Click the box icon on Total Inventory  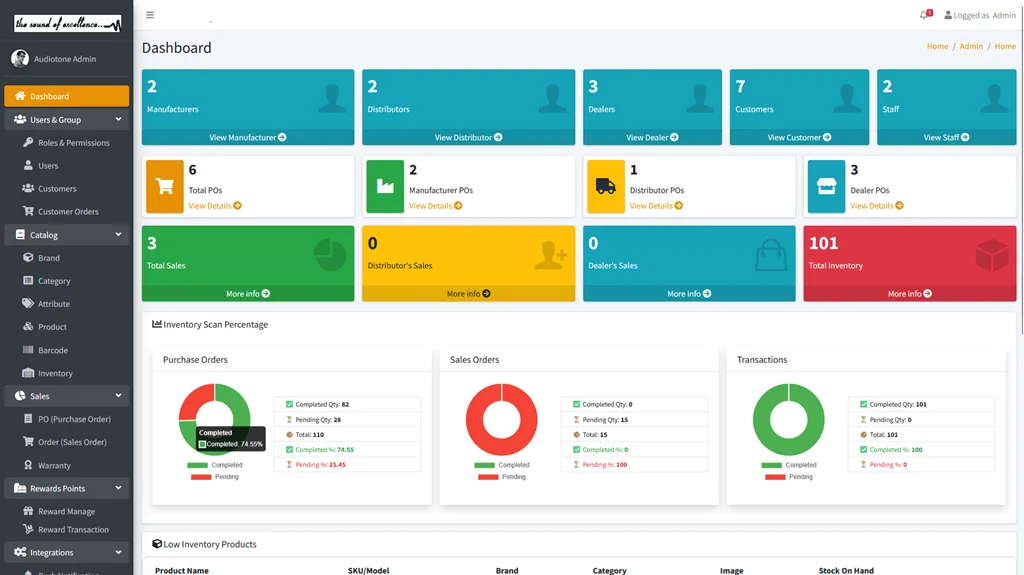click(x=992, y=255)
